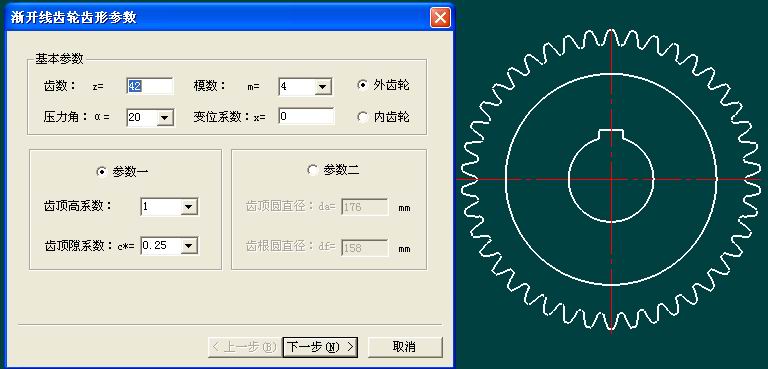
Task: Click the 模数： label
Action: point(210,86)
